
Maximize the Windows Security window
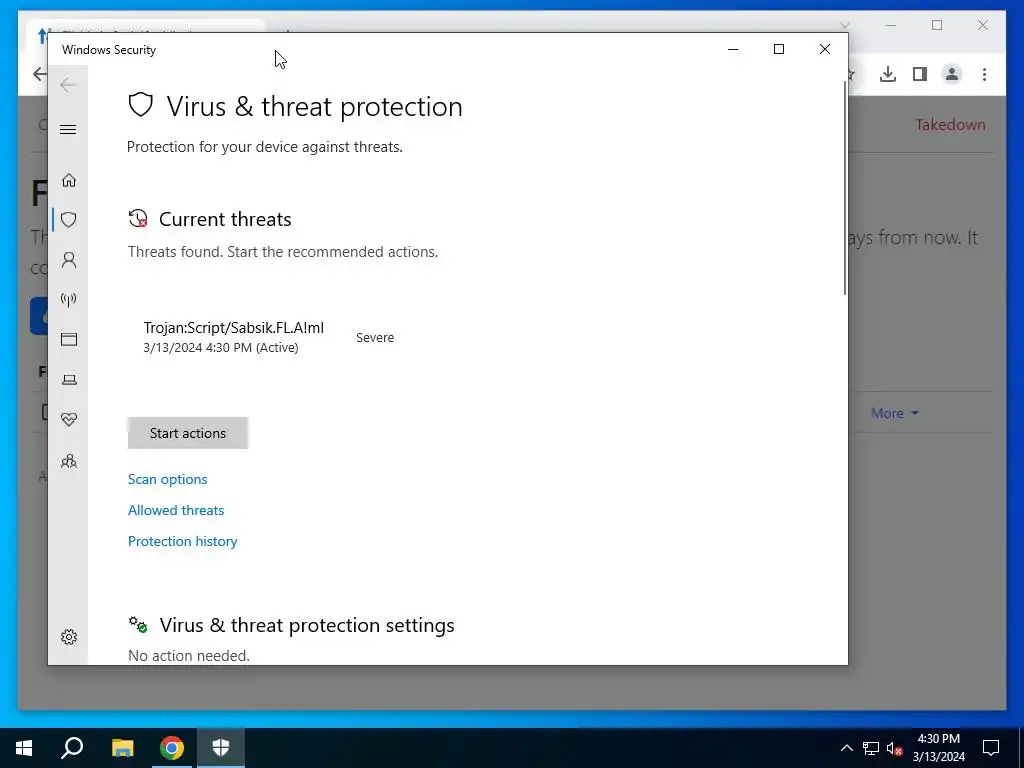778,49
